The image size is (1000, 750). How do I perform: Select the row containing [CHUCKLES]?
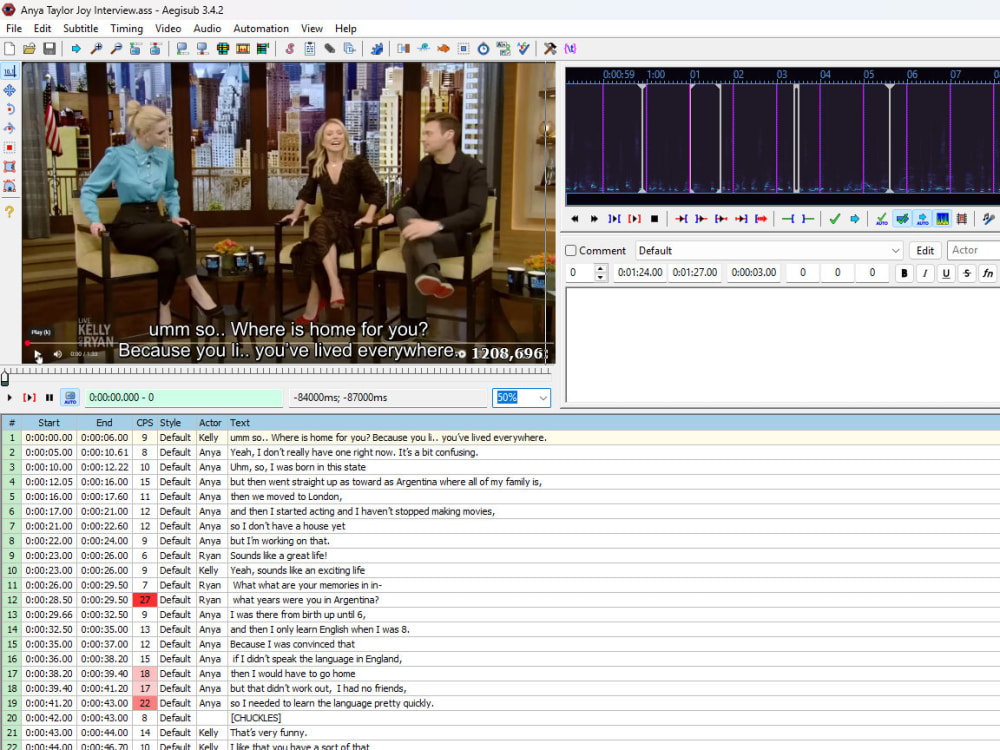500,717
